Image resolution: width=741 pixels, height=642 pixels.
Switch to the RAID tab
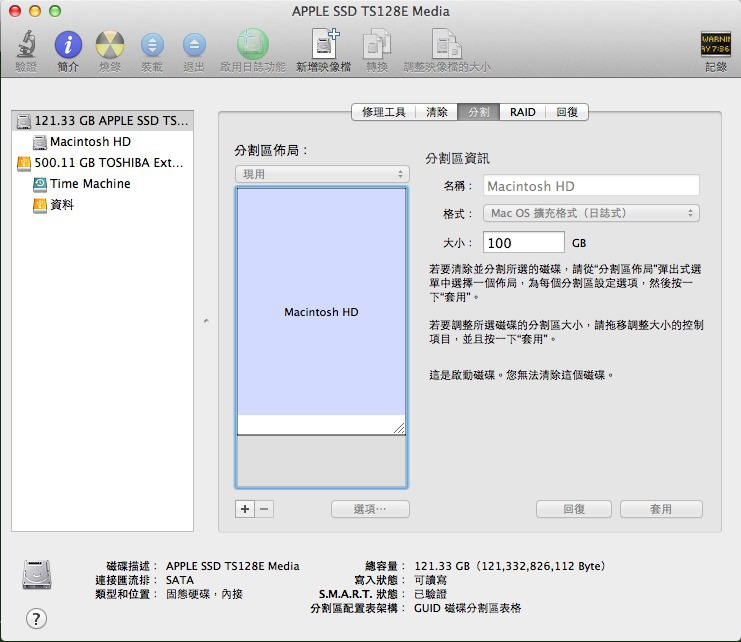coord(523,112)
